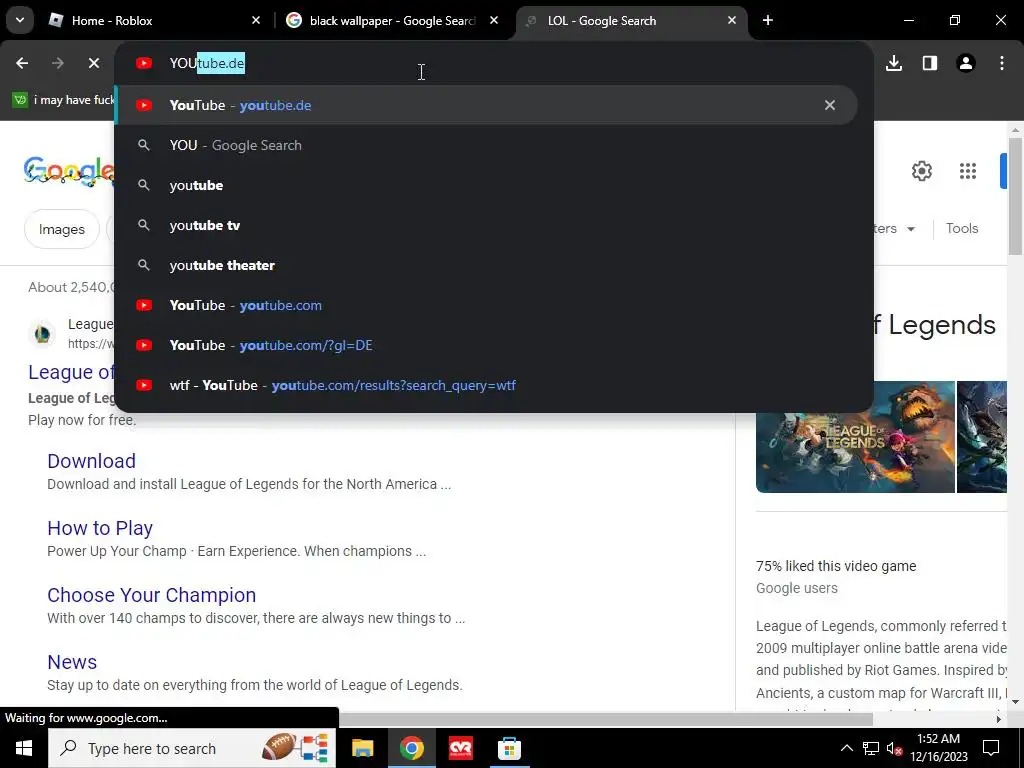The height and width of the screenshot is (768, 1024).
Task: Open the clock showing 1:52 AM
Action: coord(938,748)
